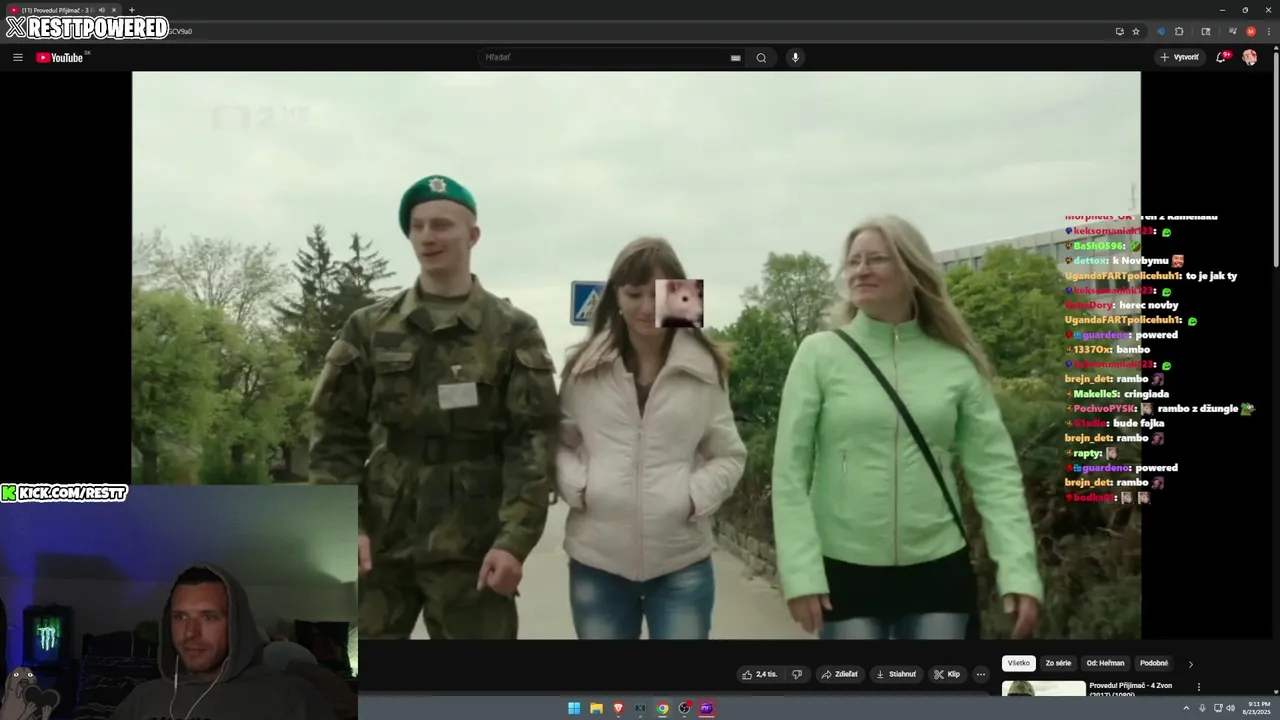Dislike the video
This screenshot has height=720, width=1280.
pos(797,674)
